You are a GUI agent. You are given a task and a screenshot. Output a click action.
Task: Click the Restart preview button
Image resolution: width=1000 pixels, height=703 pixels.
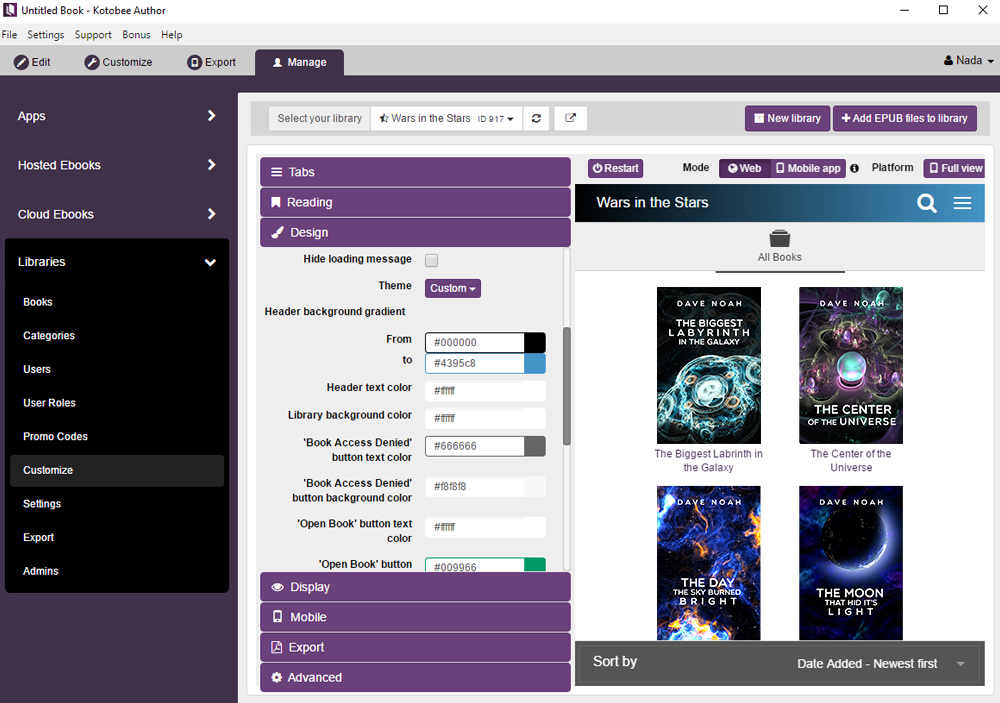(x=615, y=168)
